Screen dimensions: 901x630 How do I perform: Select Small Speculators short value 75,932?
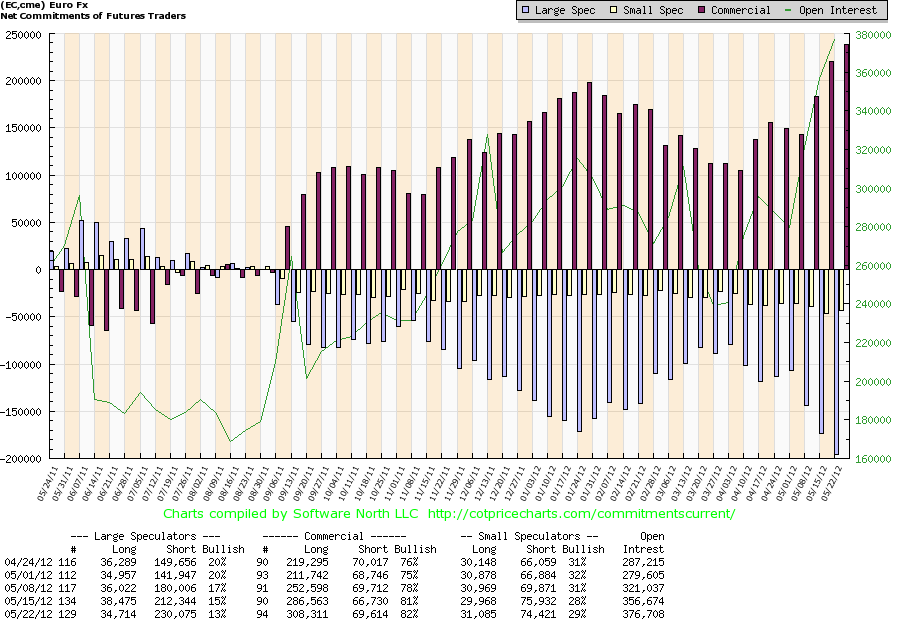pyautogui.click(x=540, y=601)
